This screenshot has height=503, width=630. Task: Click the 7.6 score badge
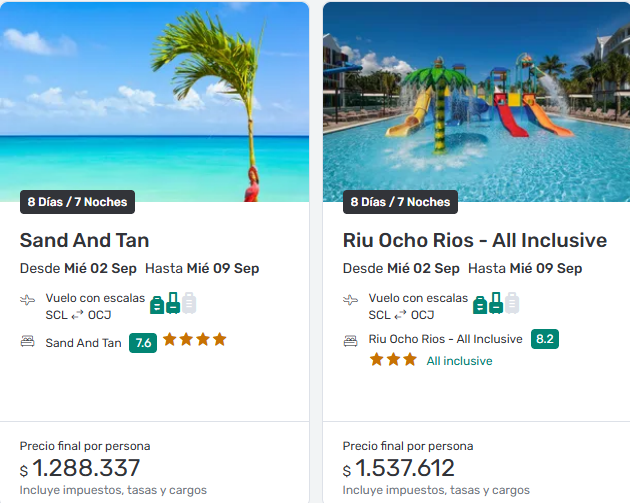click(x=143, y=343)
